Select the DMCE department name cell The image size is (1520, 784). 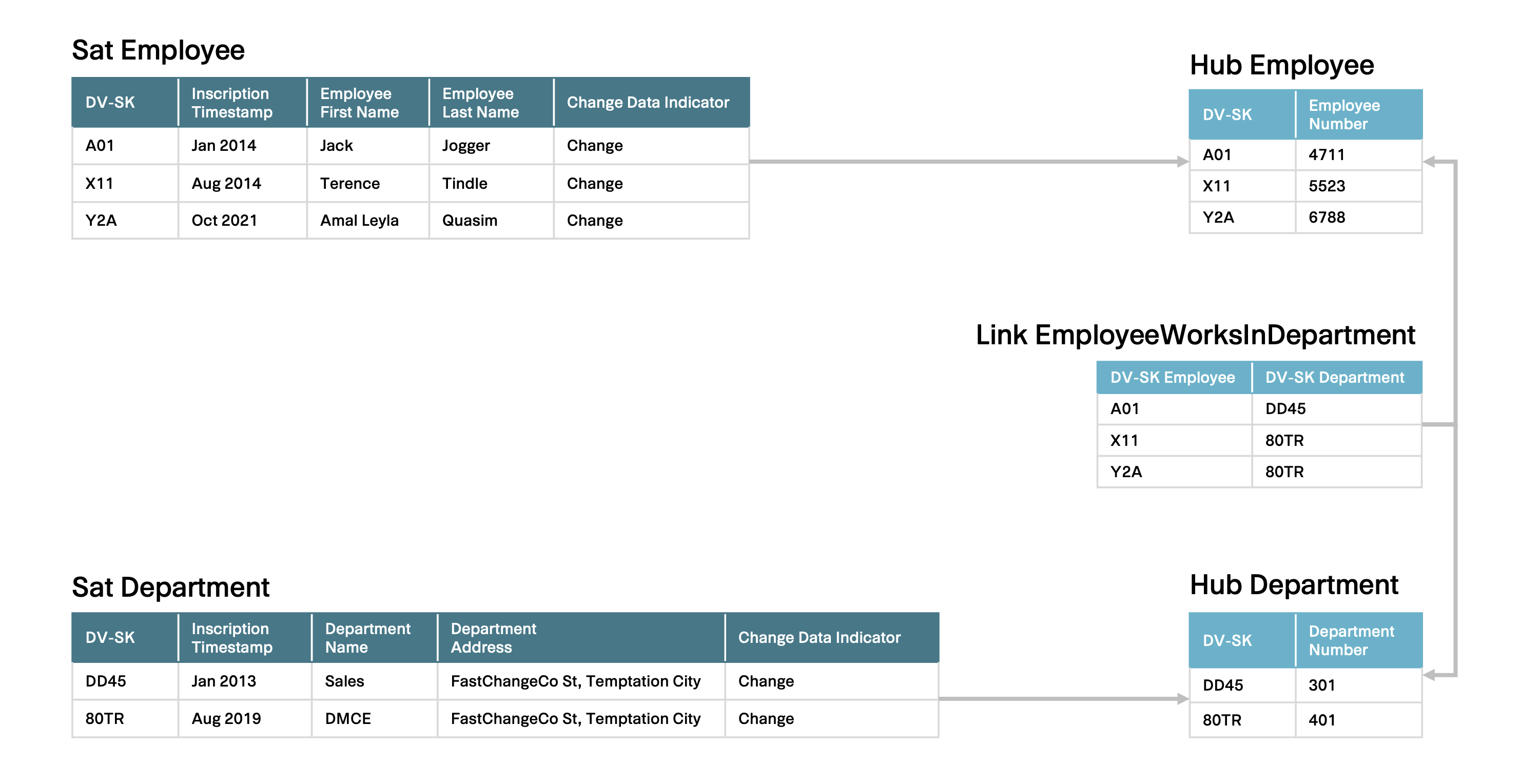[x=347, y=718]
